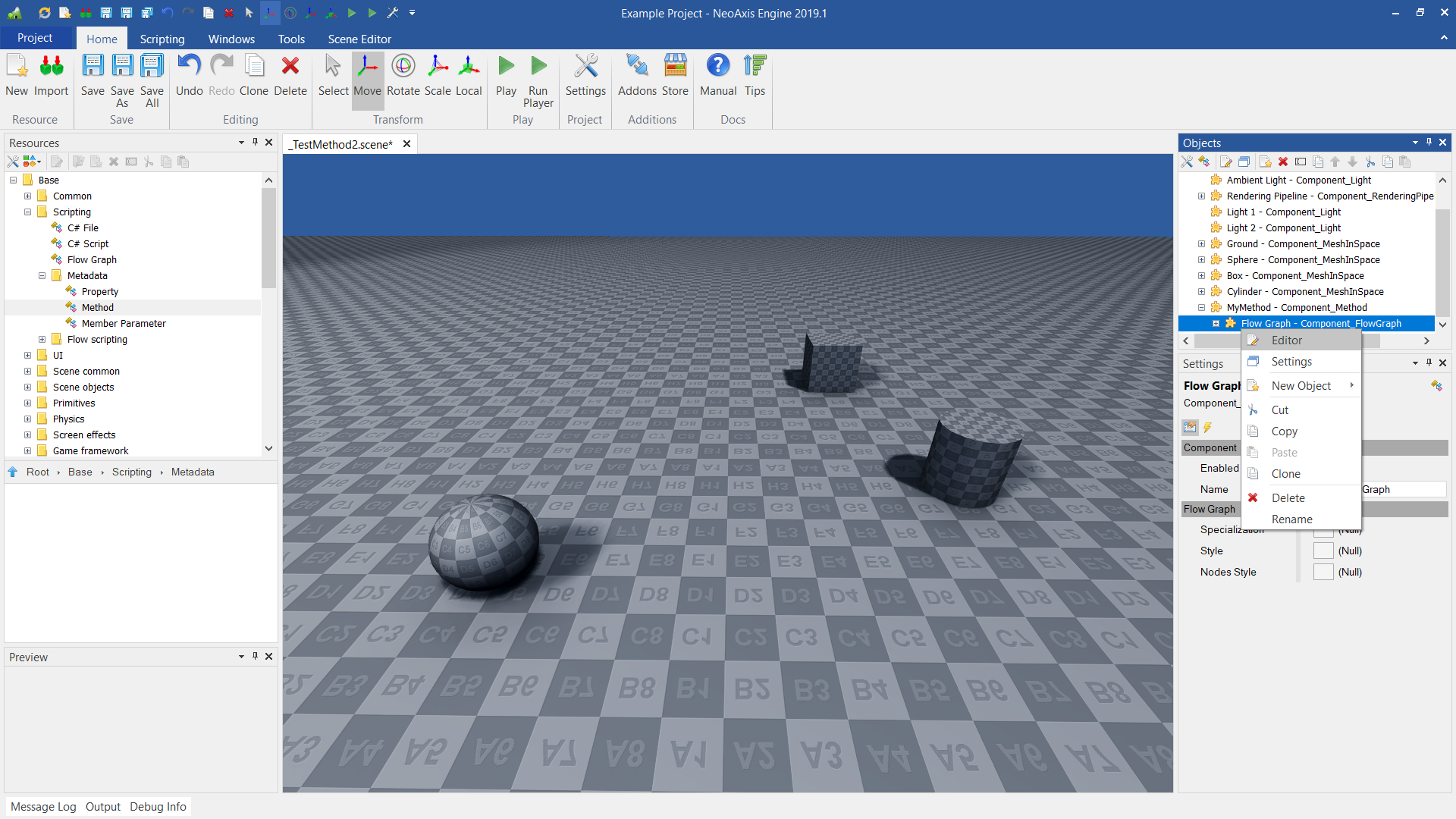Open the Store icon in Additions

click(674, 67)
